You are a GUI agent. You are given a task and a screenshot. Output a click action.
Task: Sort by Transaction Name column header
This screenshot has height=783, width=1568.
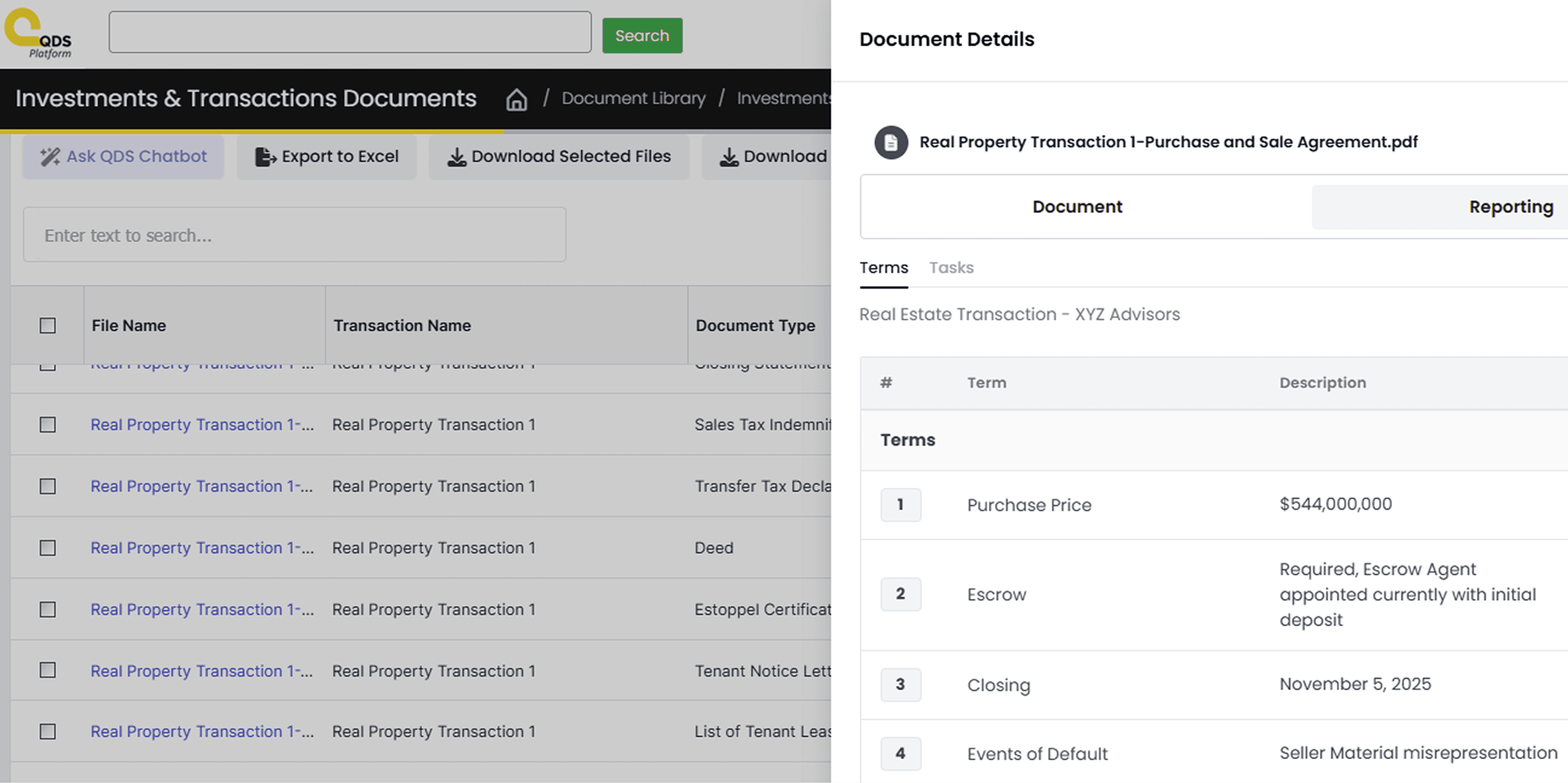point(402,326)
